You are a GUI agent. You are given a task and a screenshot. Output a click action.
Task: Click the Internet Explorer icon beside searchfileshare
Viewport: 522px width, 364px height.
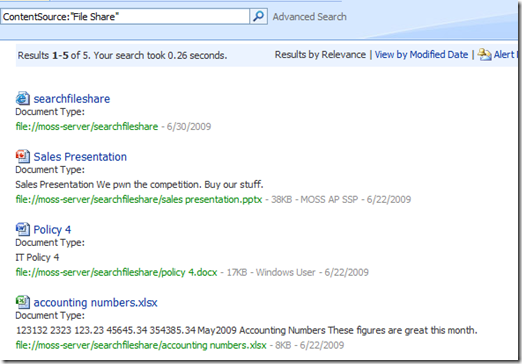[x=22, y=98]
